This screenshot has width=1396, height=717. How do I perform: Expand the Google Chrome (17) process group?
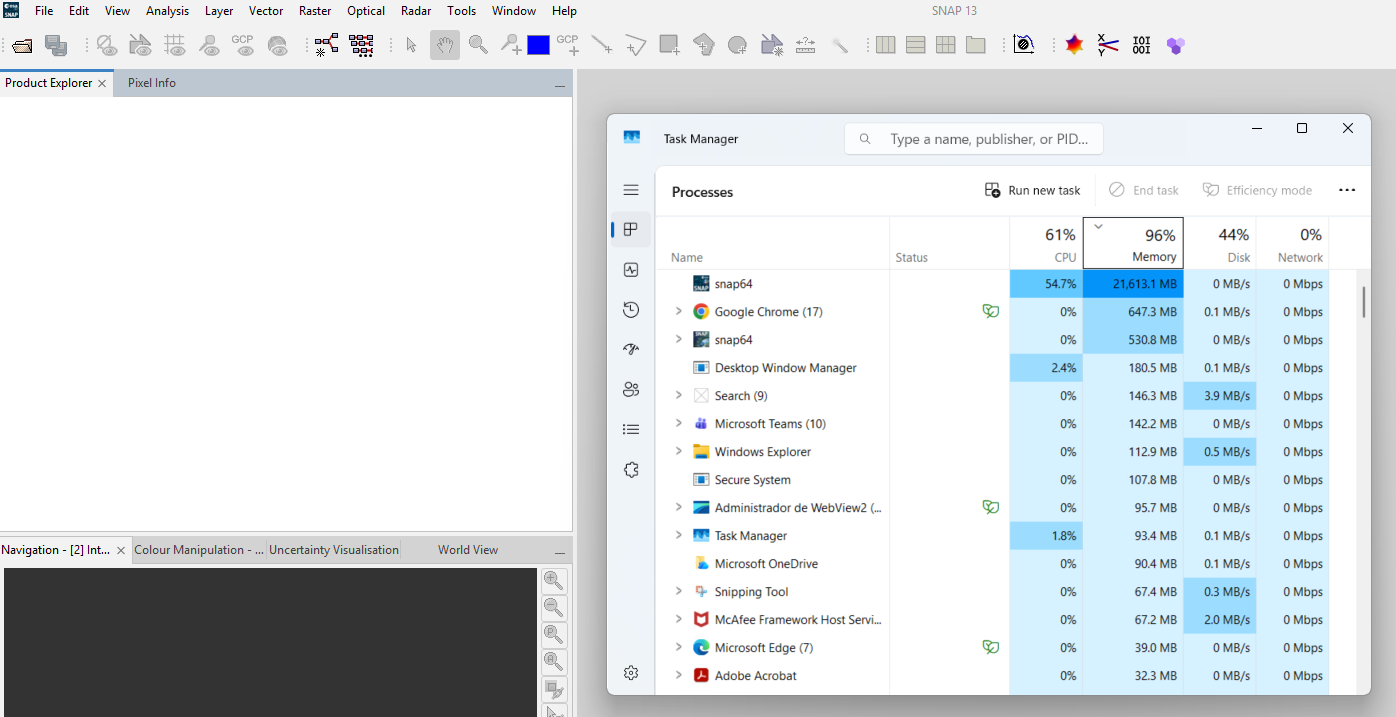(678, 312)
